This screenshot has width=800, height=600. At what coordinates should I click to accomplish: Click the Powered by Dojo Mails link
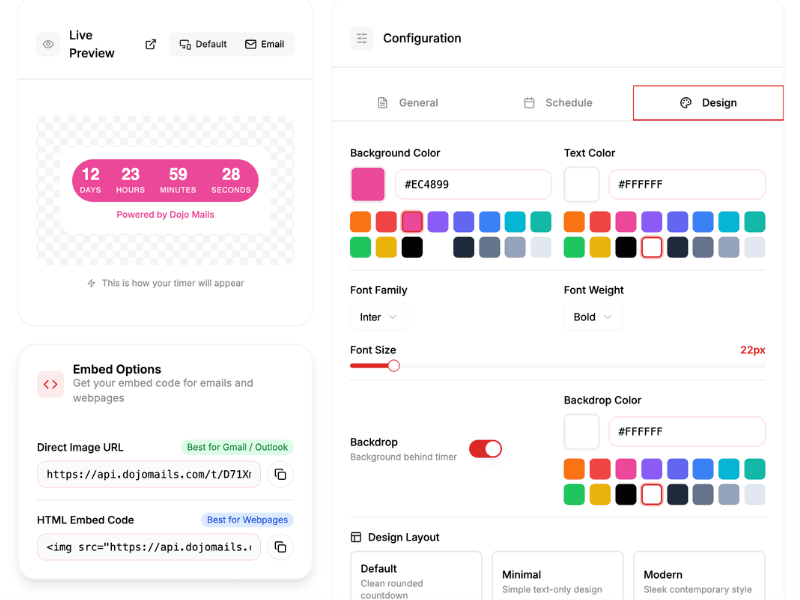coord(165,214)
